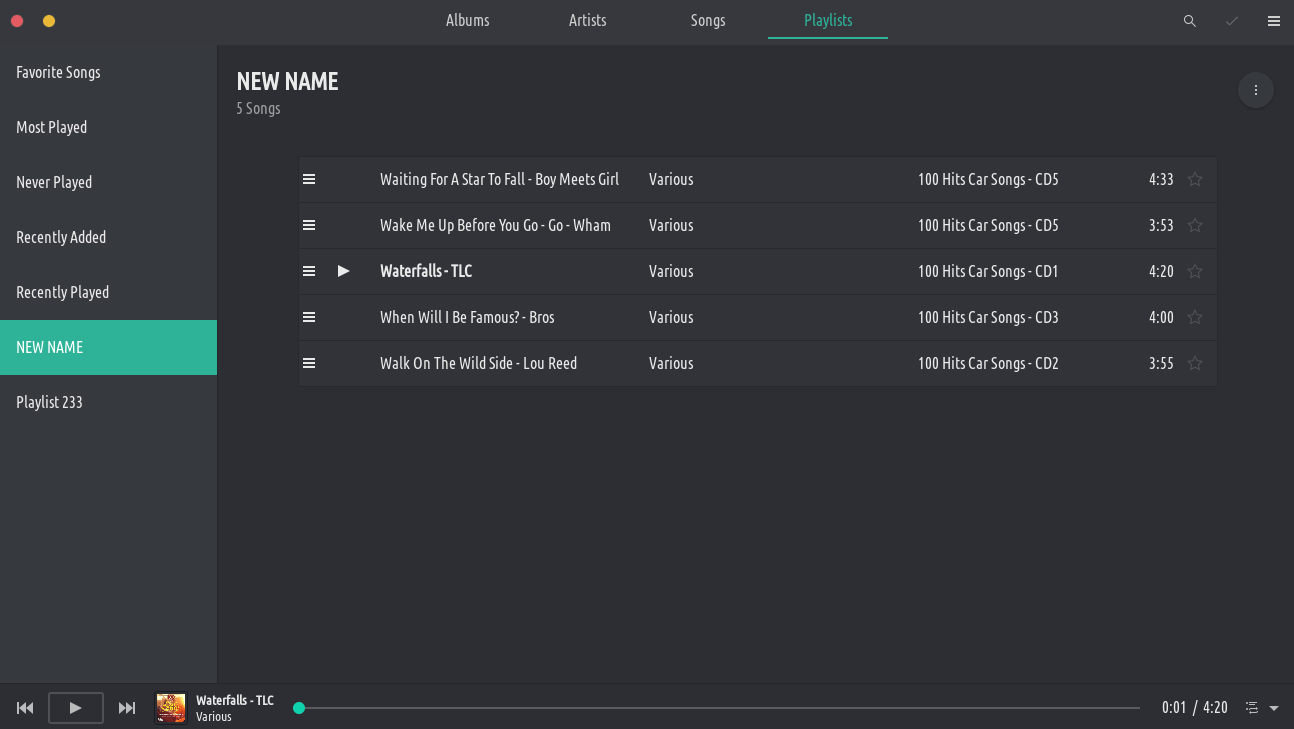
Task: Open the hamburger application menu
Action: pyautogui.click(x=1274, y=21)
